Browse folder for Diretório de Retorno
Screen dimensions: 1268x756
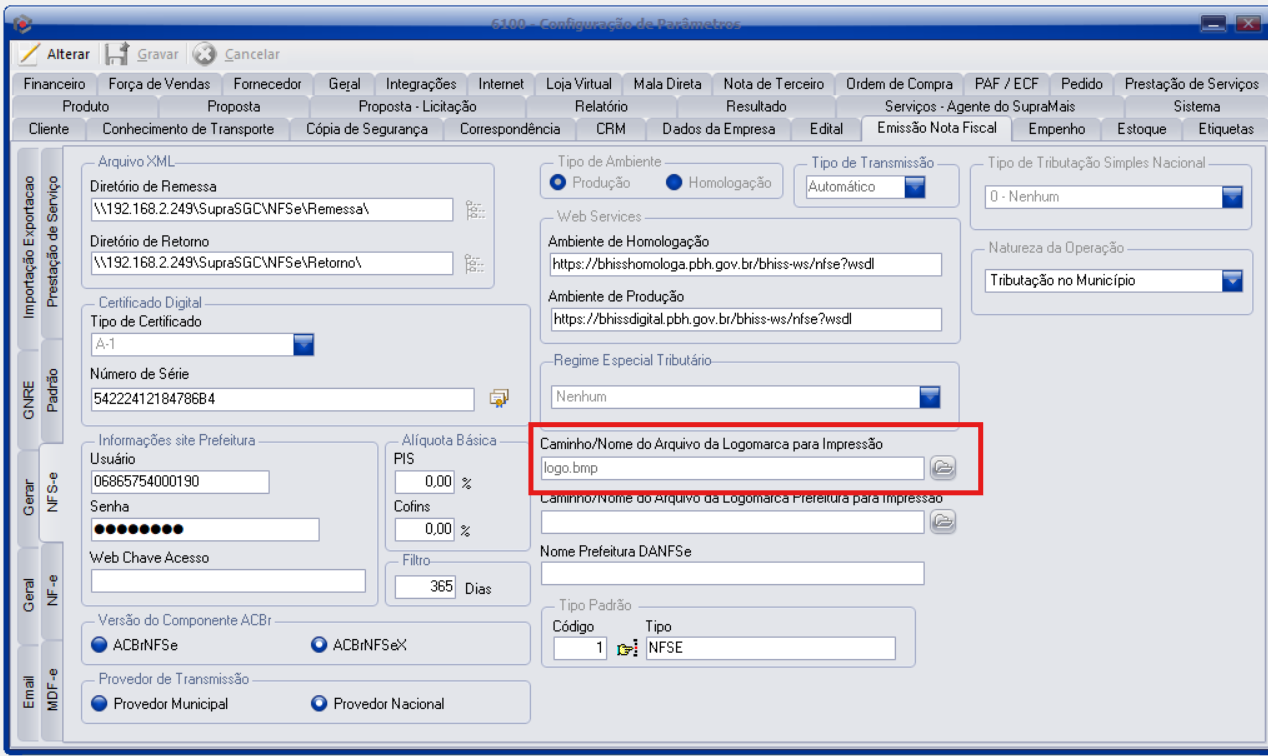[x=474, y=263]
